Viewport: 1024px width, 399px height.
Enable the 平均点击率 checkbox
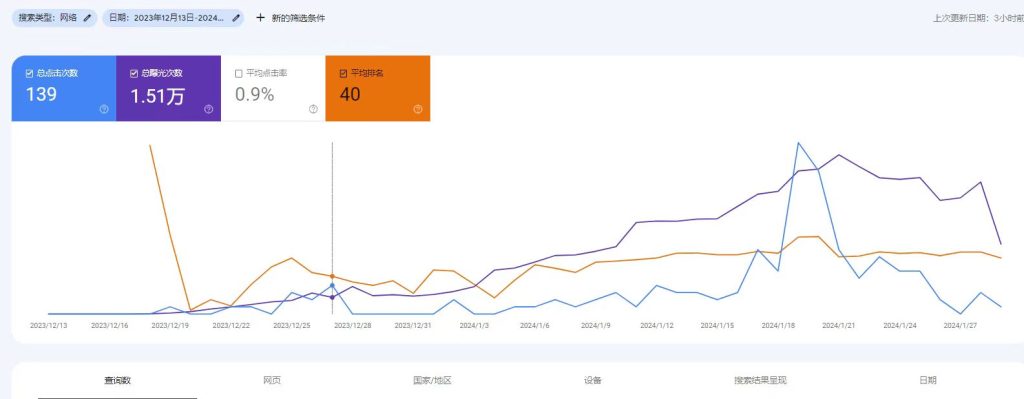click(x=238, y=73)
